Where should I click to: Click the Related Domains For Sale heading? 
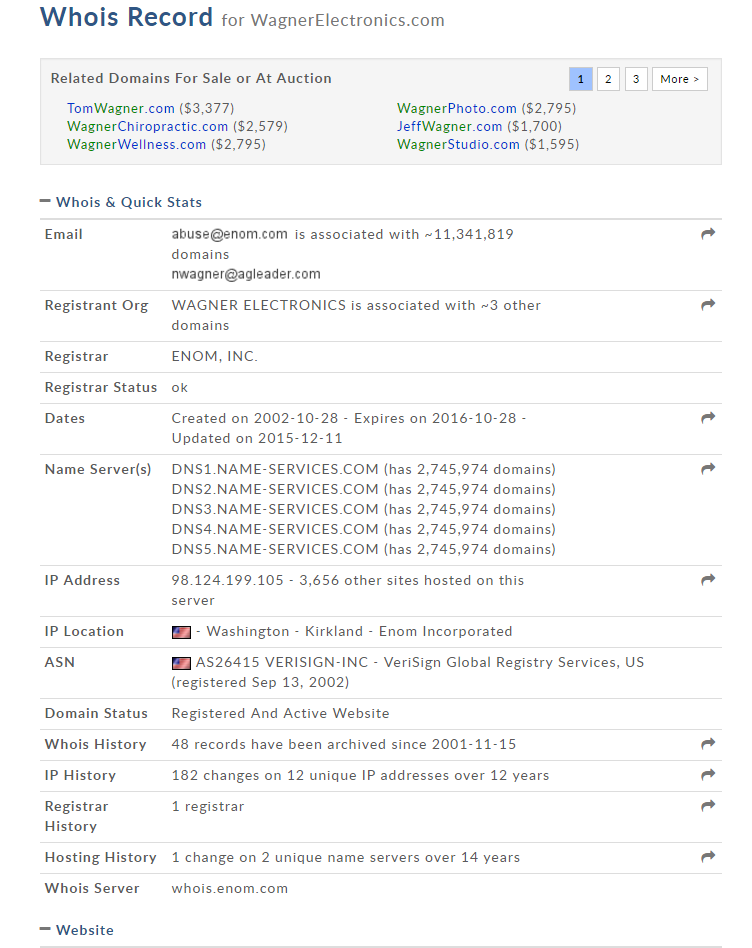191,78
